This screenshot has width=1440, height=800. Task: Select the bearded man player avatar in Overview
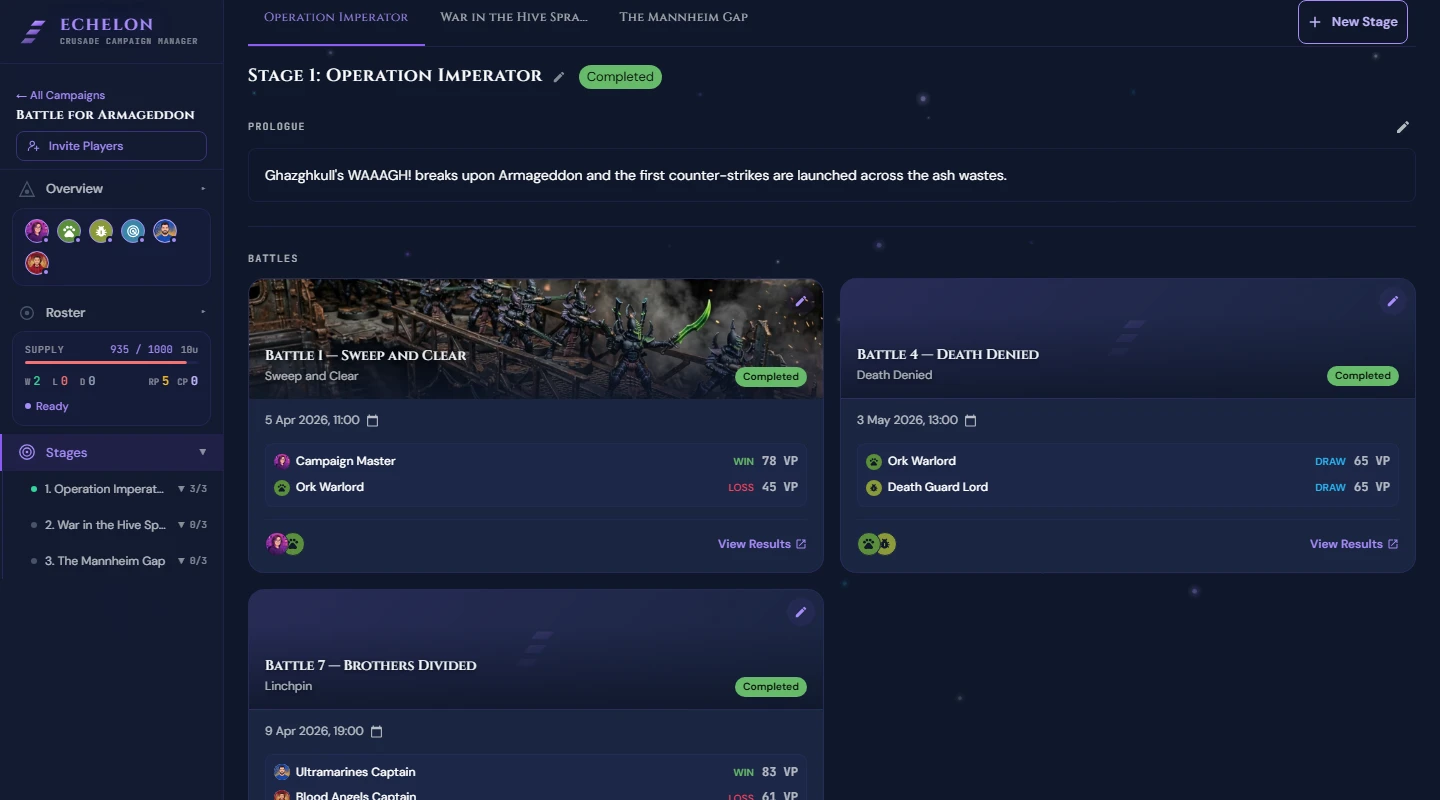point(165,231)
